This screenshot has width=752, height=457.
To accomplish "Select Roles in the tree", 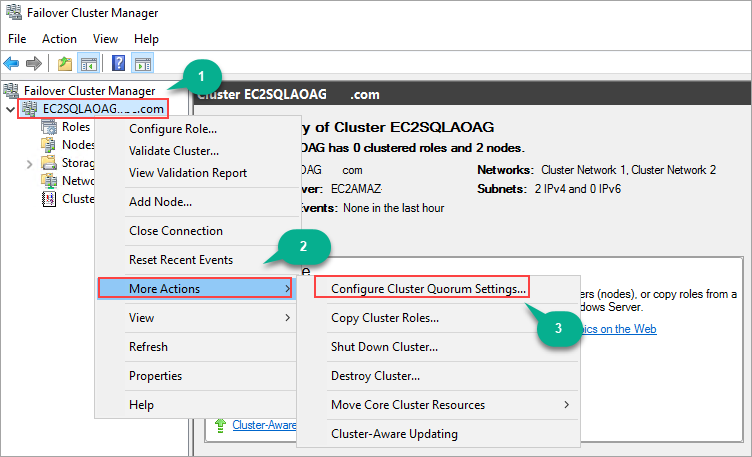I will (x=76, y=127).
